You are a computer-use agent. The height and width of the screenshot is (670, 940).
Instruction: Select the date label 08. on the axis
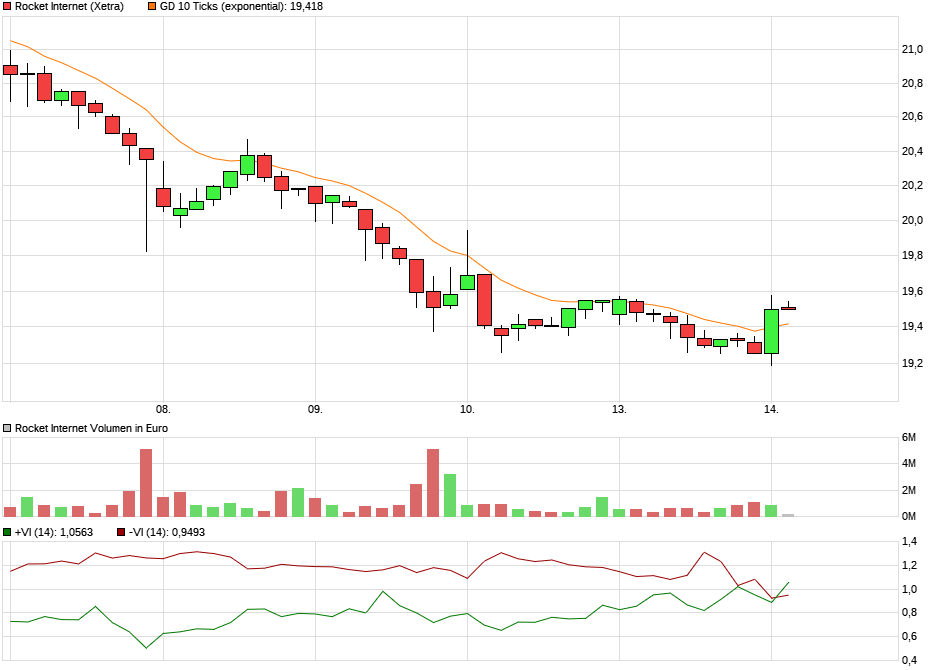tap(165, 409)
